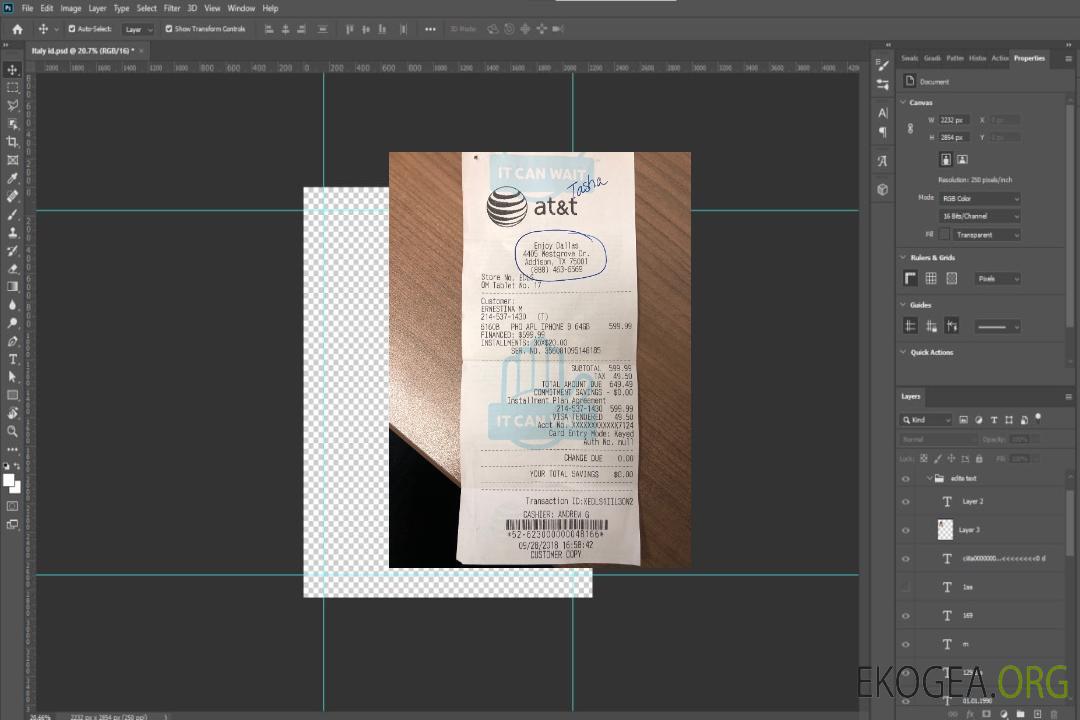This screenshot has width=1080, height=720.
Task: Select Layer 3 thumbnail
Action: (946, 529)
